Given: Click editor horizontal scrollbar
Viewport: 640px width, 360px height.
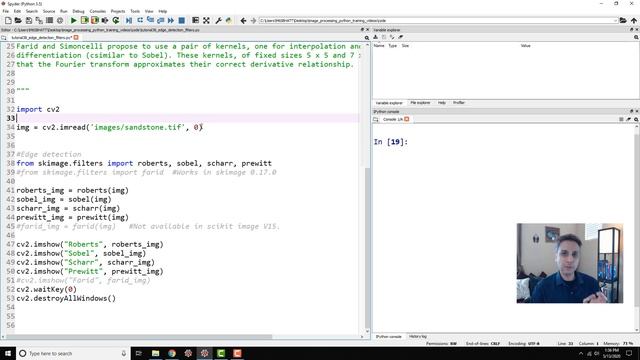Looking at the screenshot, I should tap(139, 337).
